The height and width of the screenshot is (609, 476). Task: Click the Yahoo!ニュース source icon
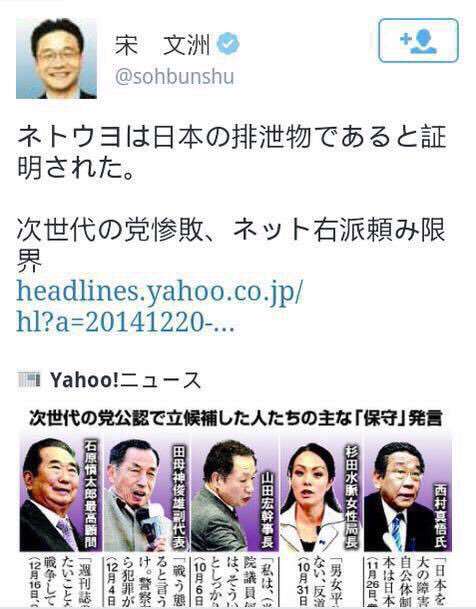(29, 380)
